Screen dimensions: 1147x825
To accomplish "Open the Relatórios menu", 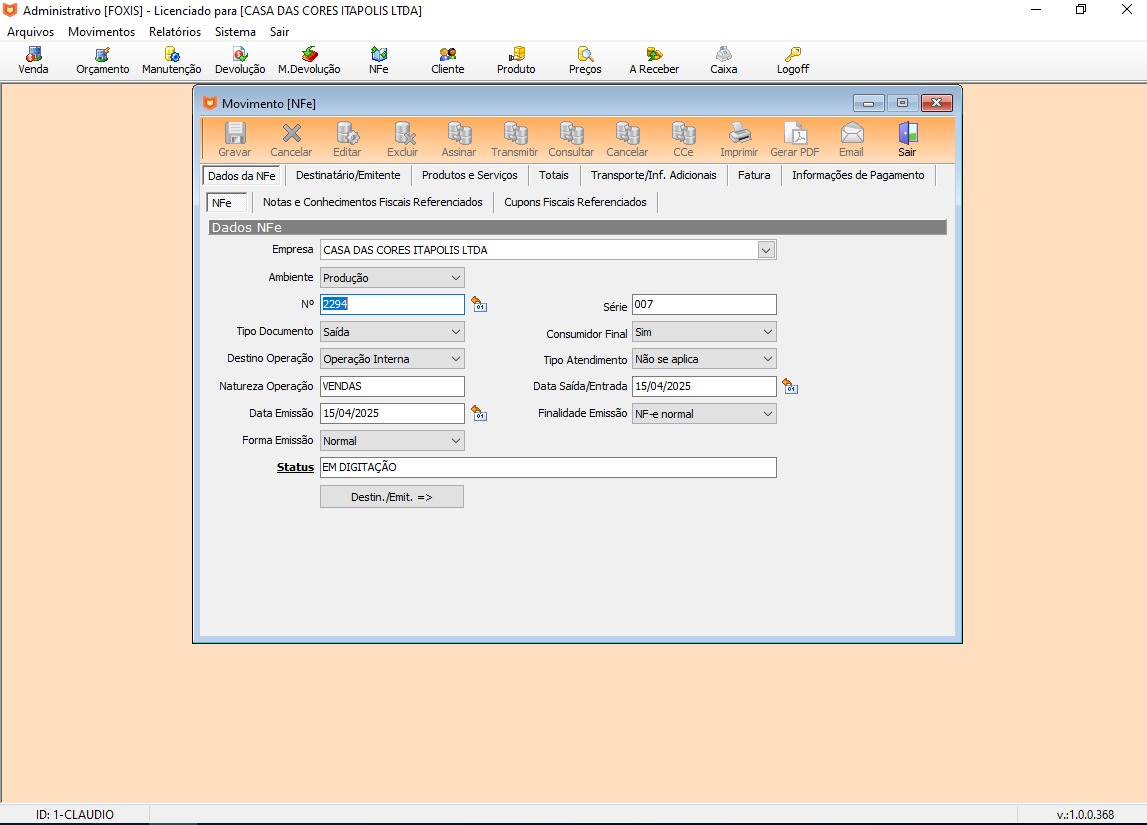I will click(175, 32).
